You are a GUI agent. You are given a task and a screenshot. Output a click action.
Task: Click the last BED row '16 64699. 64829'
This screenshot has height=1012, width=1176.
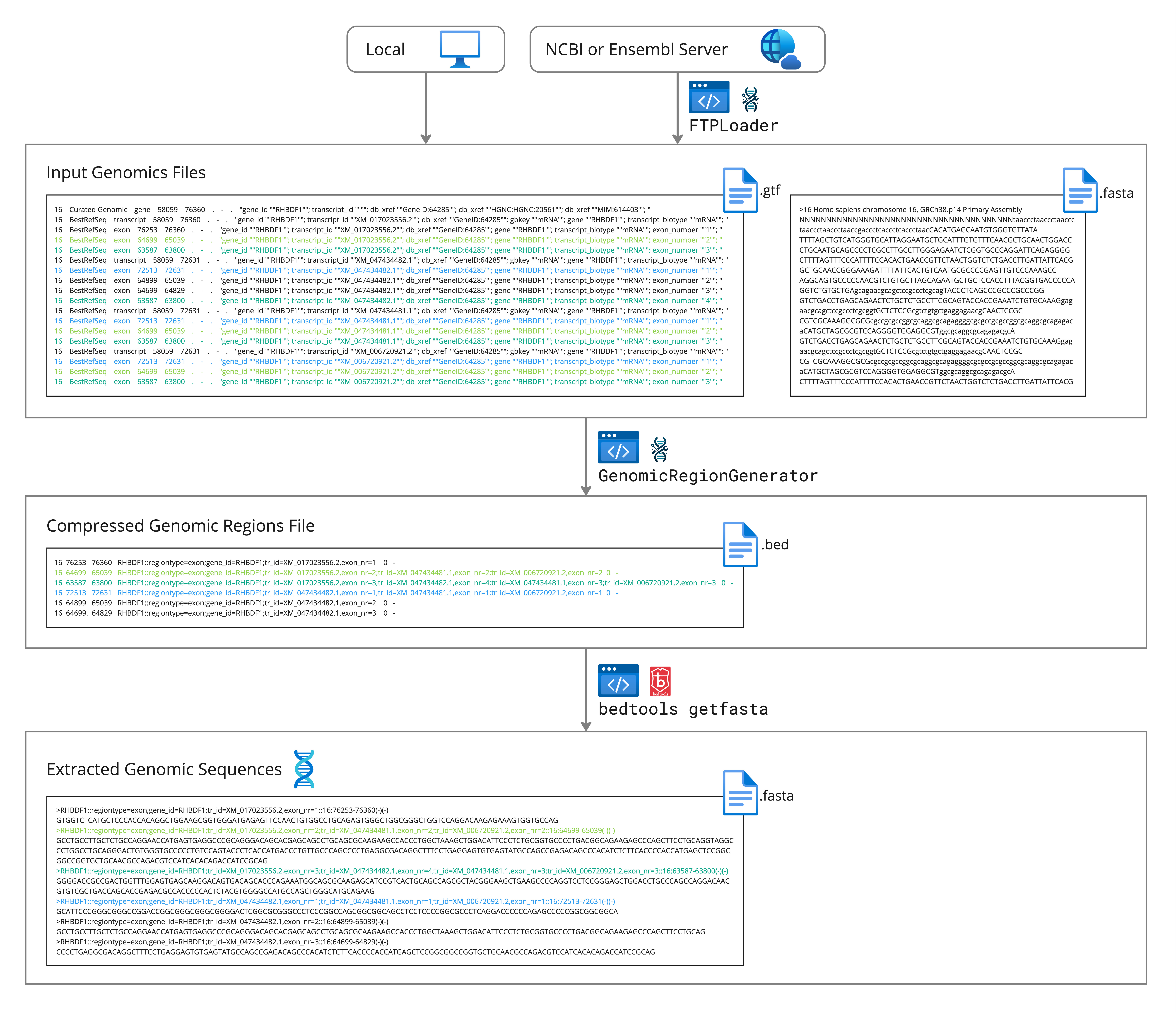coord(225,613)
